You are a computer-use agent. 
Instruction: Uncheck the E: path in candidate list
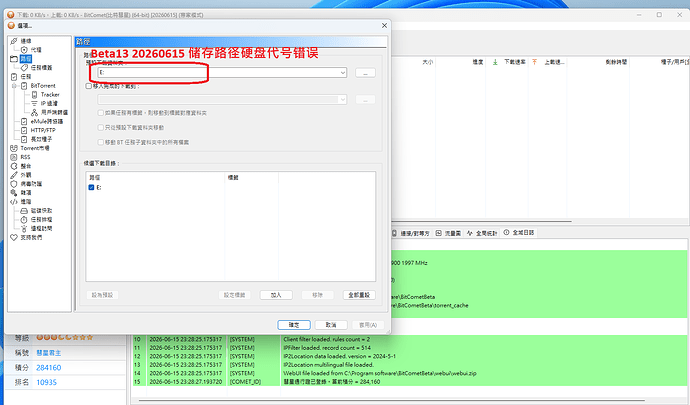click(x=92, y=188)
